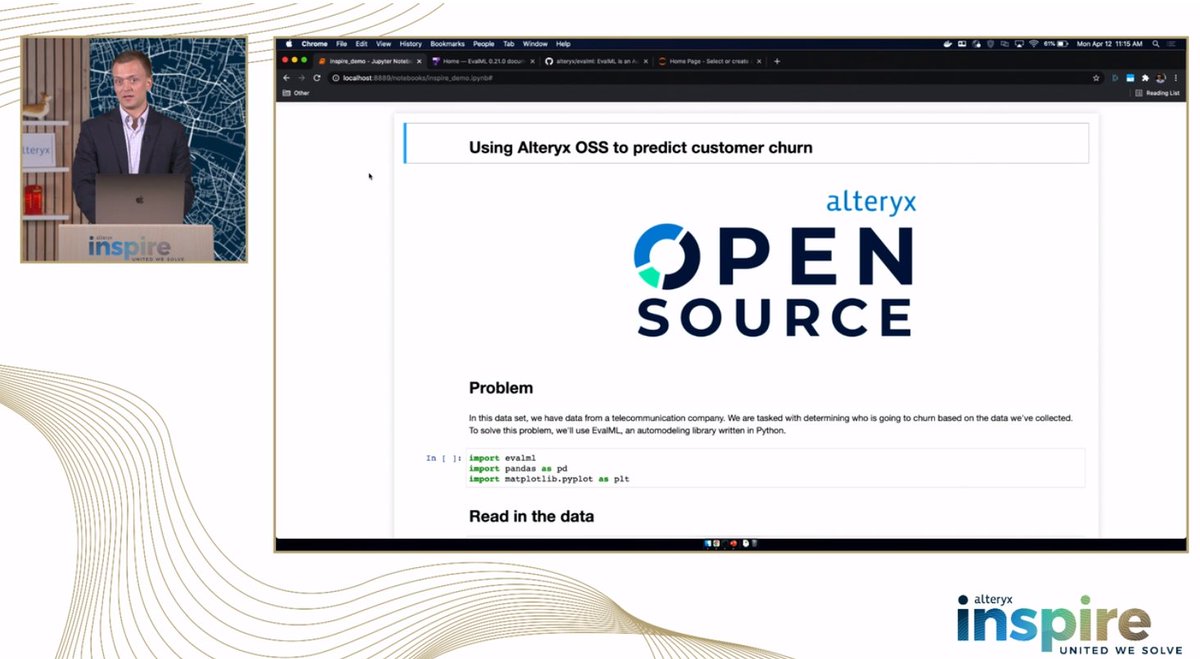Switch to the EvalML 0.21.0 documentation tab
Image resolution: width=1200 pixels, height=659 pixels.
coord(483,61)
